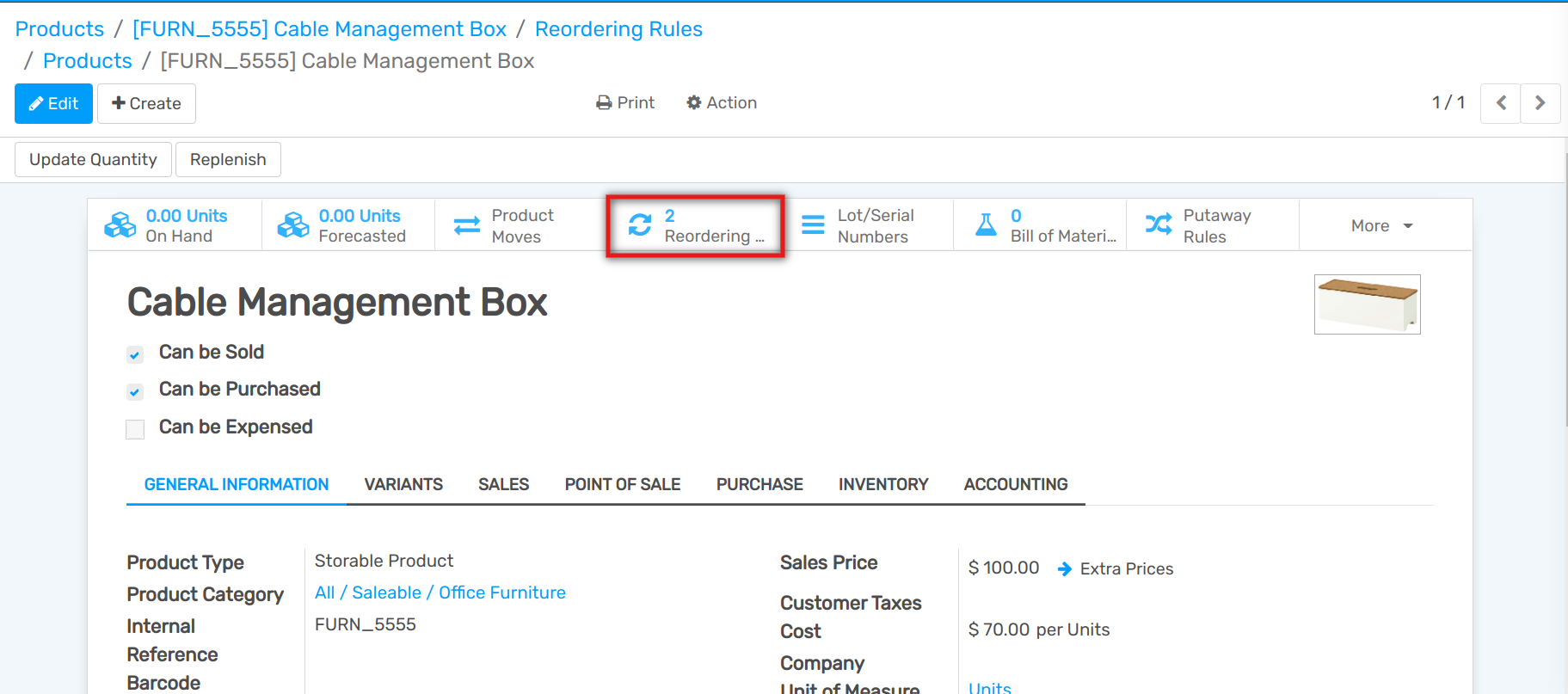Image resolution: width=1568 pixels, height=694 pixels.
Task: Open the Print dropdown menu
Action: [625, 103]
